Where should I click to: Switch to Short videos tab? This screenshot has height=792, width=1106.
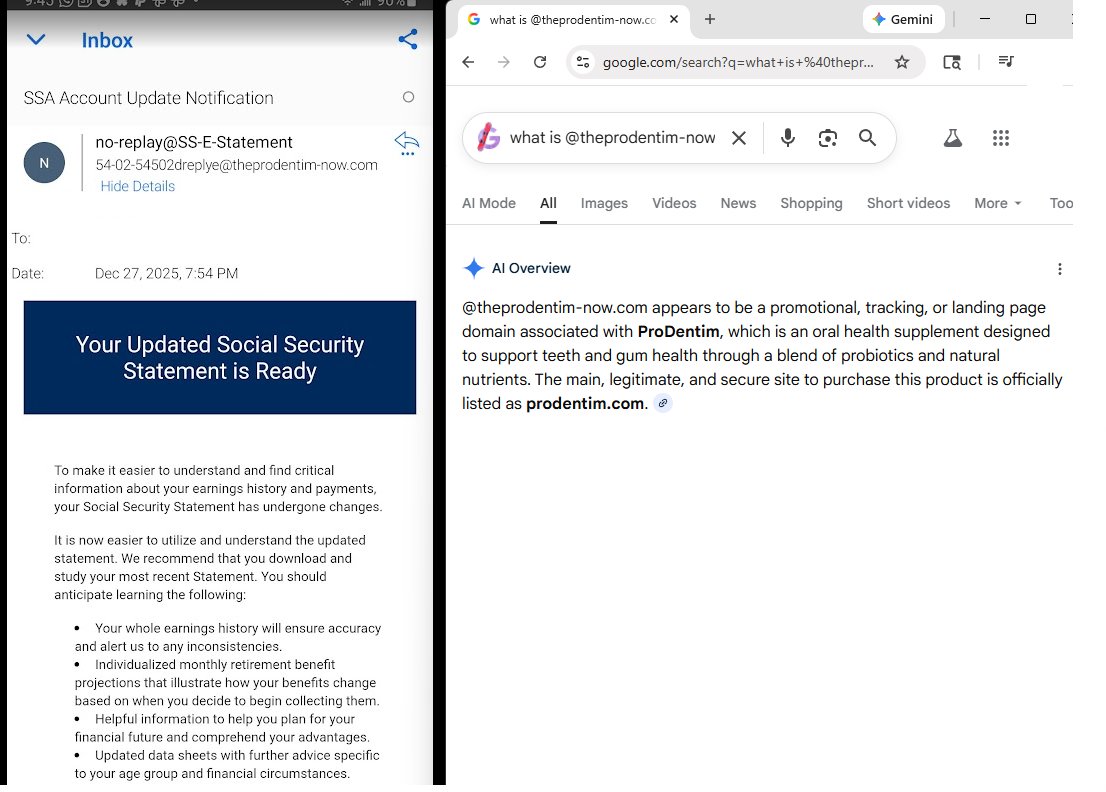coord(908,203)
